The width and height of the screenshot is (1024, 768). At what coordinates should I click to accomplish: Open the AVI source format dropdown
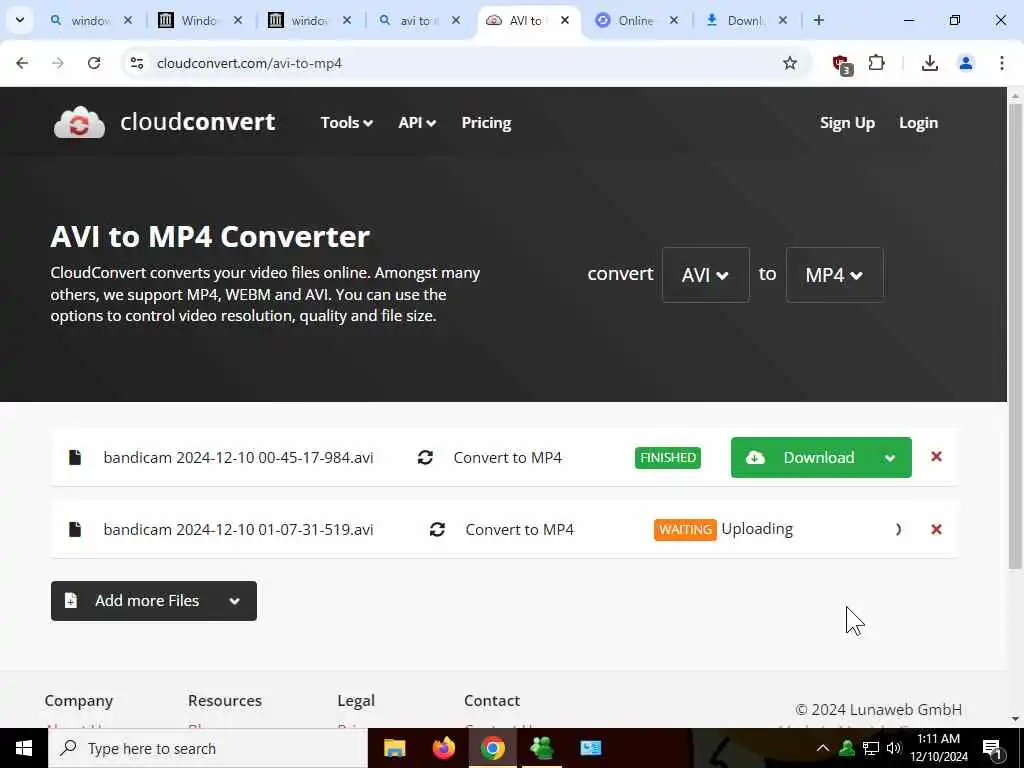705,275
